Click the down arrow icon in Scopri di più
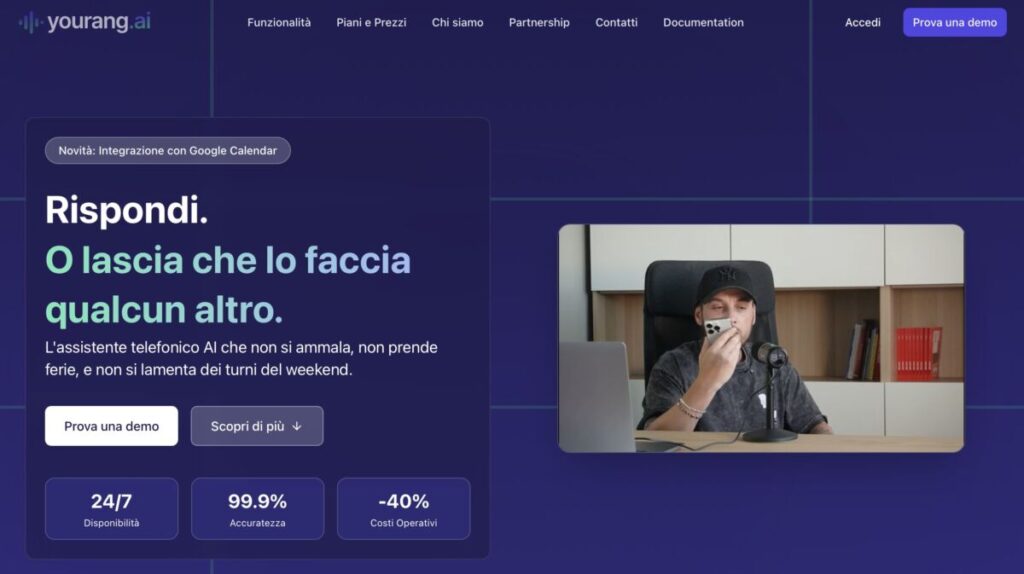 click(296, 426)
